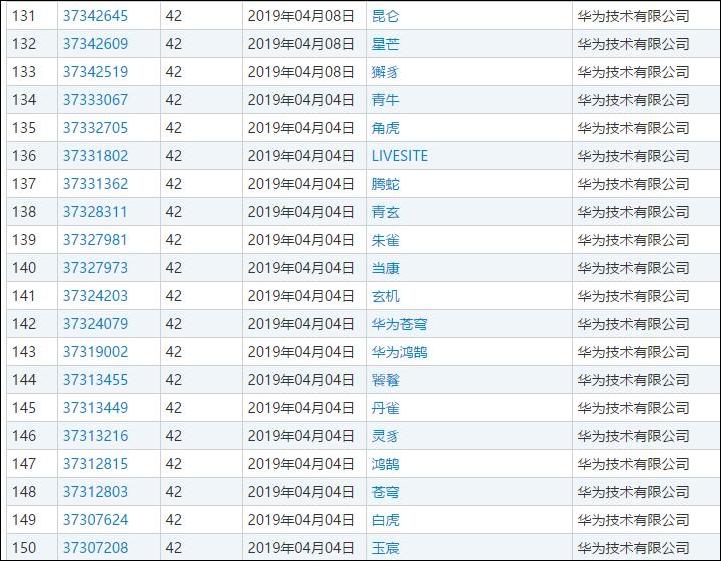Open the 华为鸿鹄 trademark entry

(400, 352)
